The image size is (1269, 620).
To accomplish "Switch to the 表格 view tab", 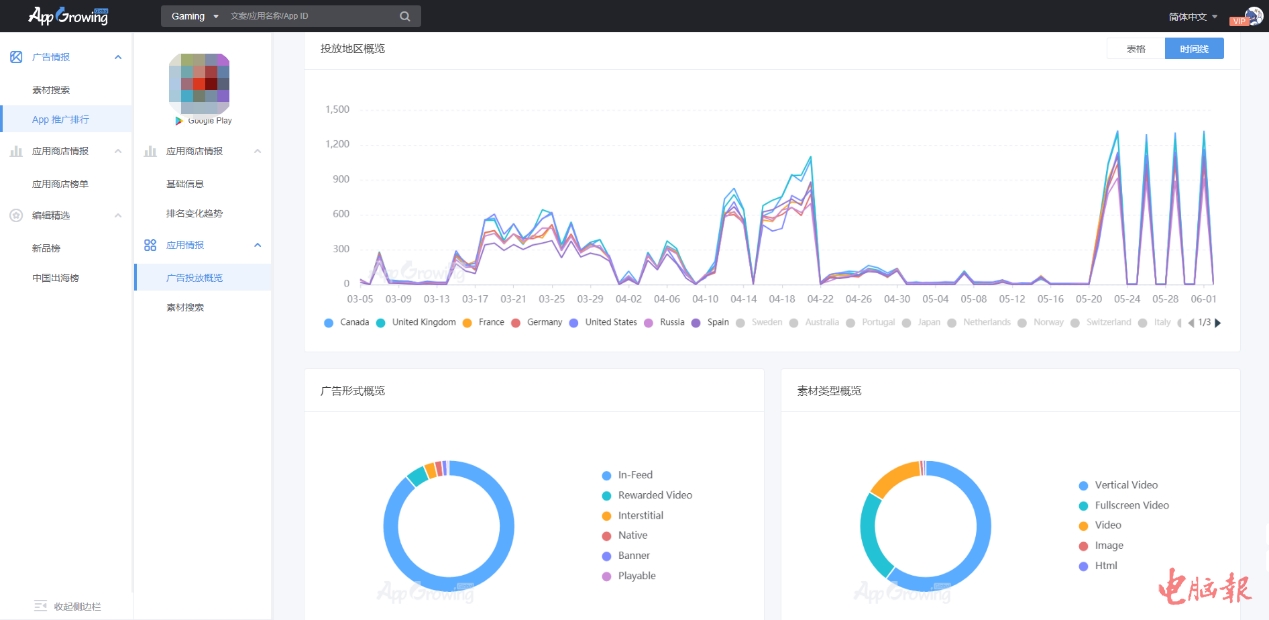I will pos(1136,48).
